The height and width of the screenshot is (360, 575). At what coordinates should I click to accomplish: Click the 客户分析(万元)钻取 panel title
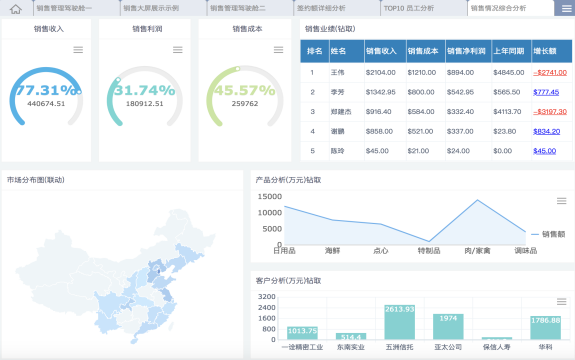(x=288, y=280)
